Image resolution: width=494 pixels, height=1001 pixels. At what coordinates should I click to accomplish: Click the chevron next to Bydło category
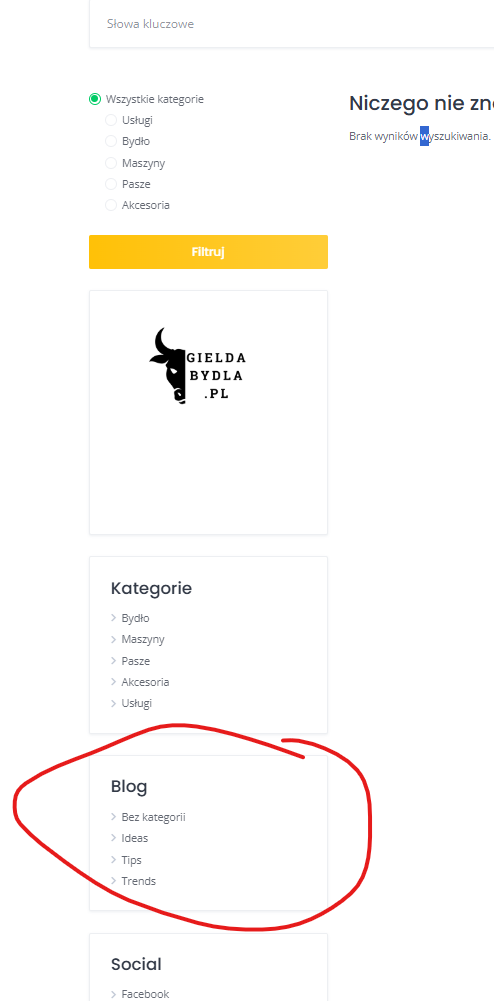[x=114, y=618]
